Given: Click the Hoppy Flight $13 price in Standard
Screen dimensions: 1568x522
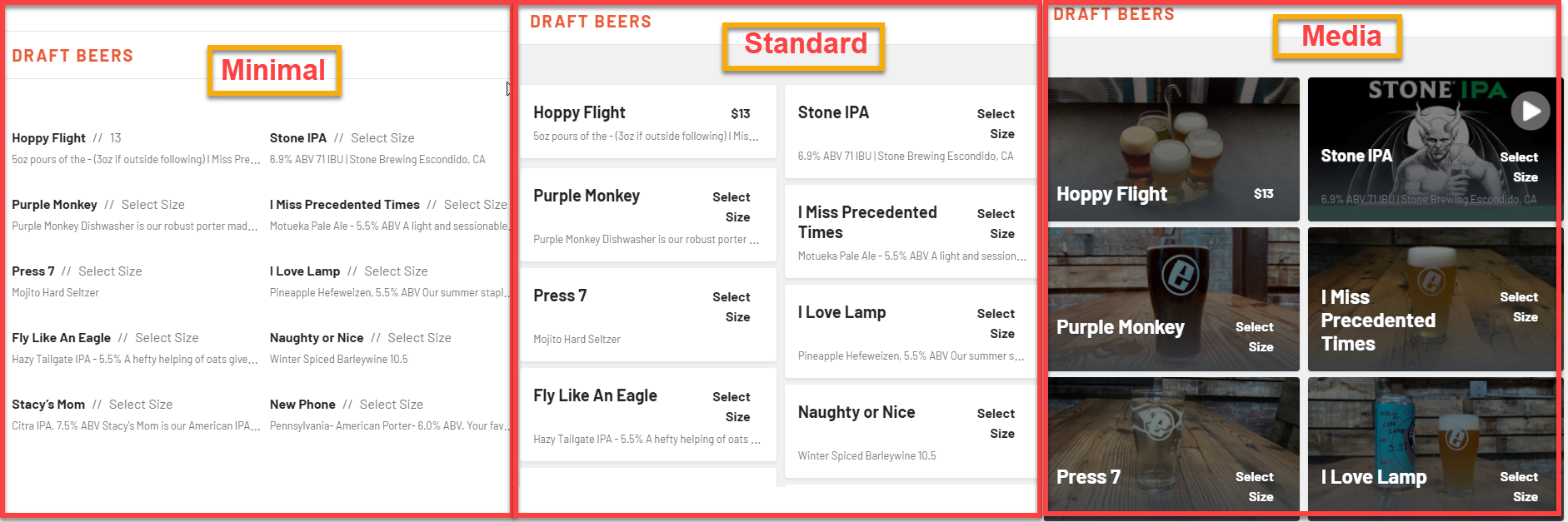Looking at the screenshot, I should pyautogui.click(x=740, y=114).
